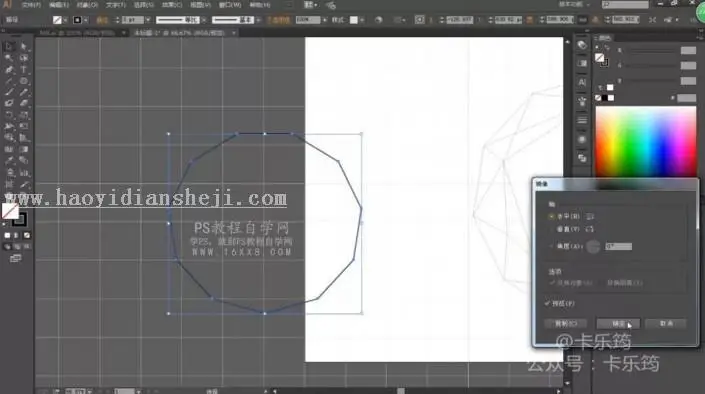The image size is (705, 394).
Task: Toggle the Preview (预览) checkbox
Action: (x=547, y=304)
